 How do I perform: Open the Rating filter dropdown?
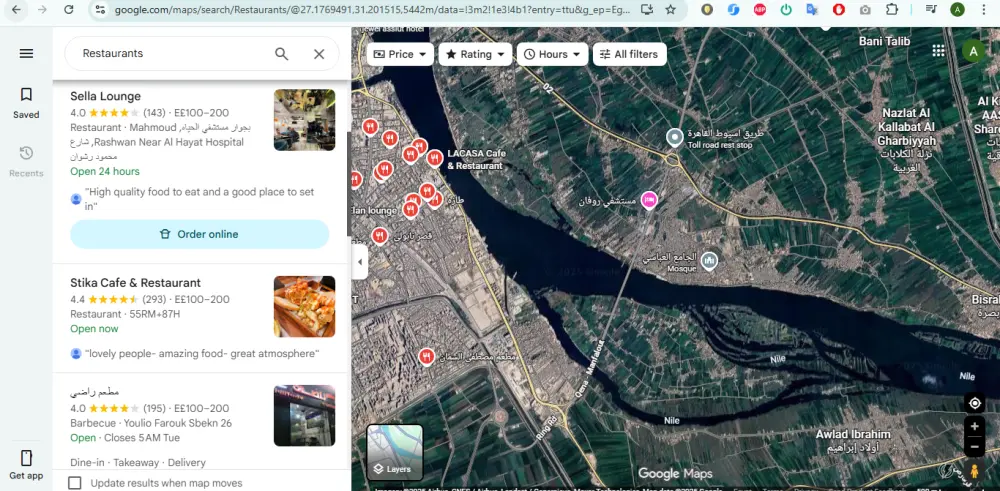[475, 54]
